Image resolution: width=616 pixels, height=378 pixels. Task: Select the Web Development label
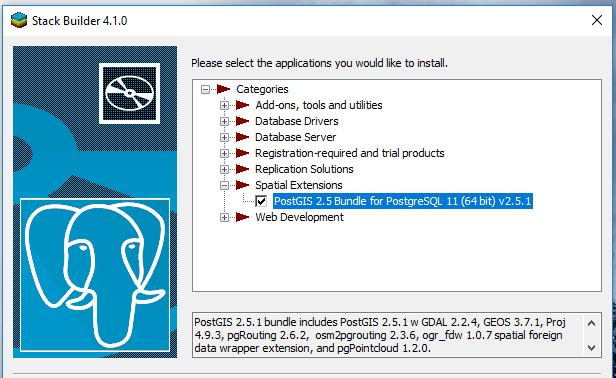point(299,217)
